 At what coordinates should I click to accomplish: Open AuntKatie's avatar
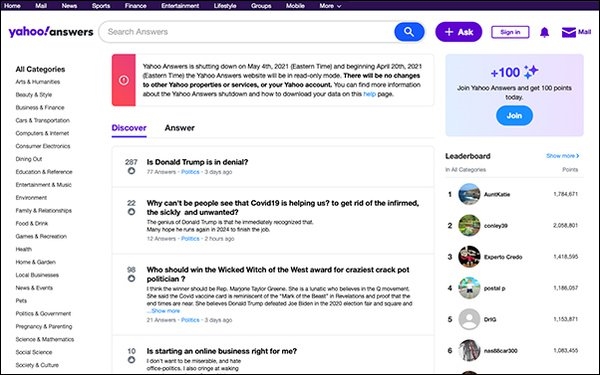(x=469, y=194)
